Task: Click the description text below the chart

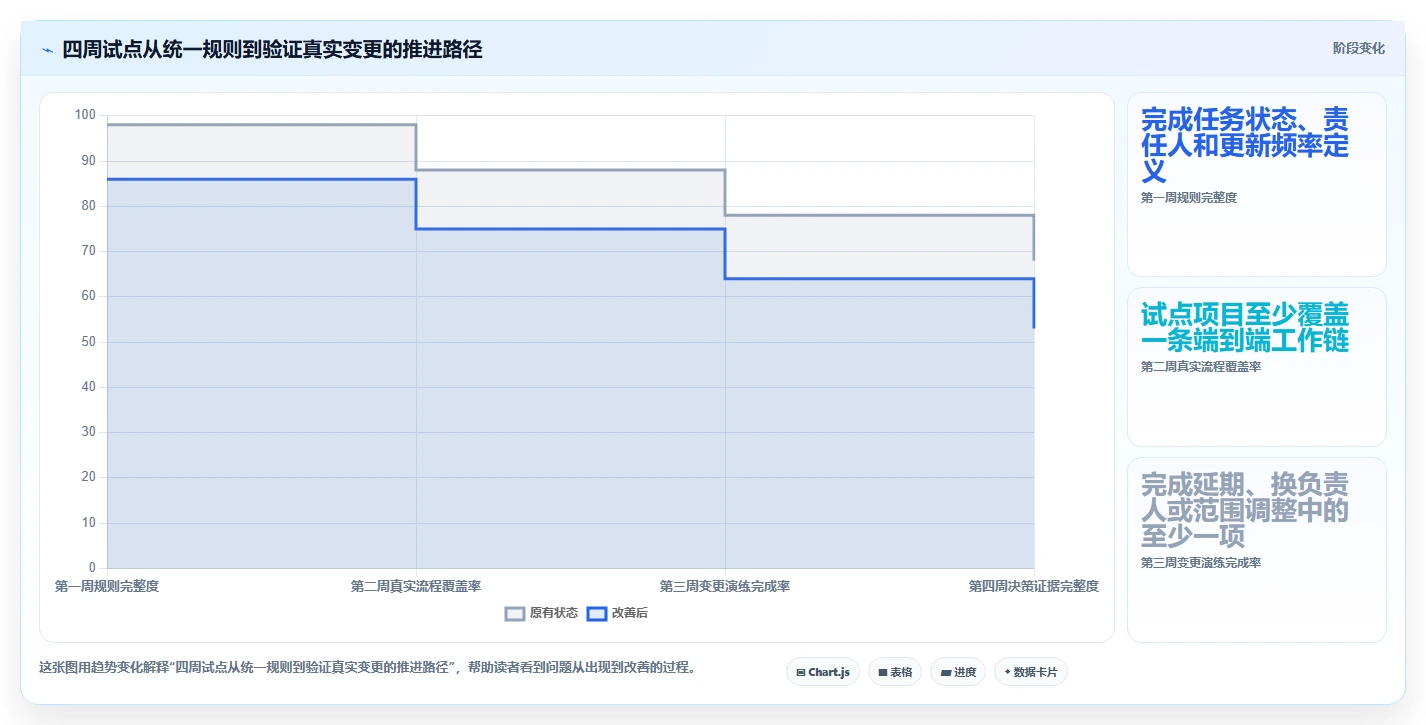Action: [x=367, y=667]
